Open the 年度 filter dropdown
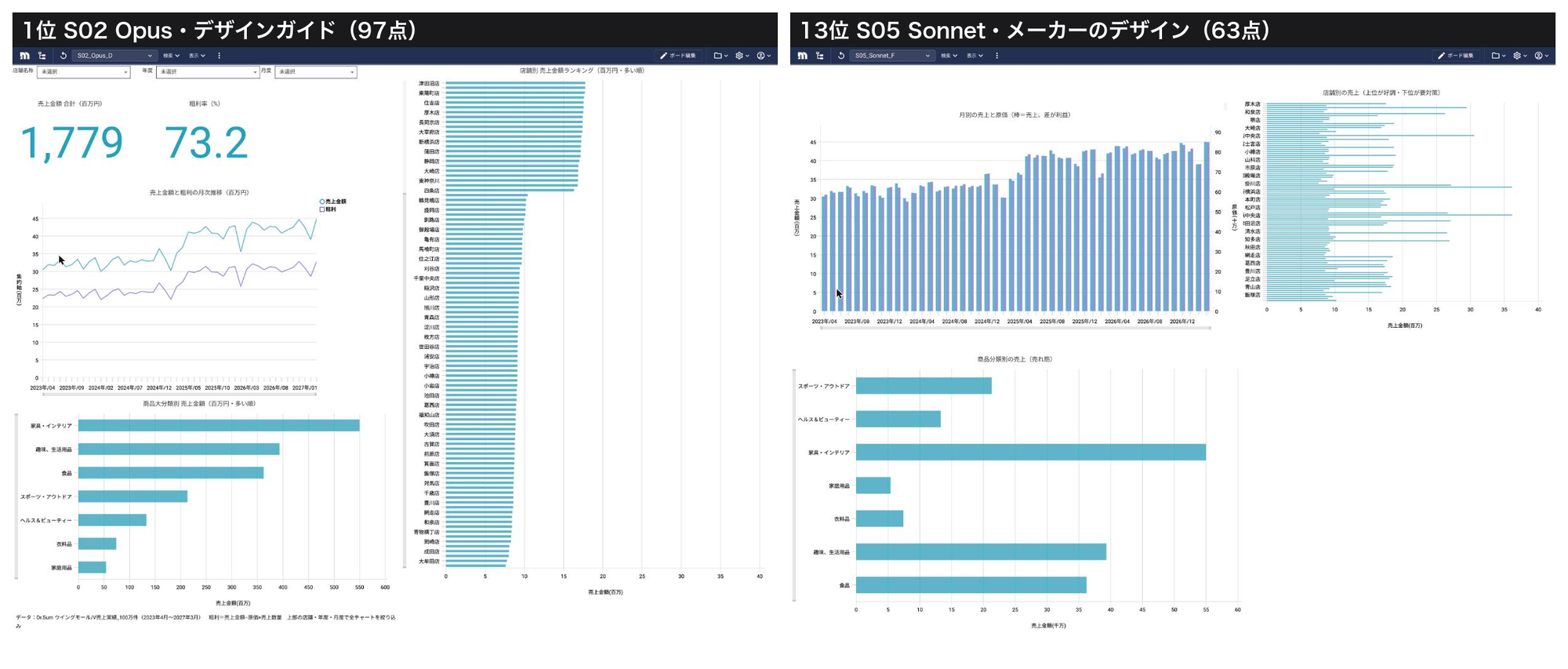1568x669 pixels. 208,72
